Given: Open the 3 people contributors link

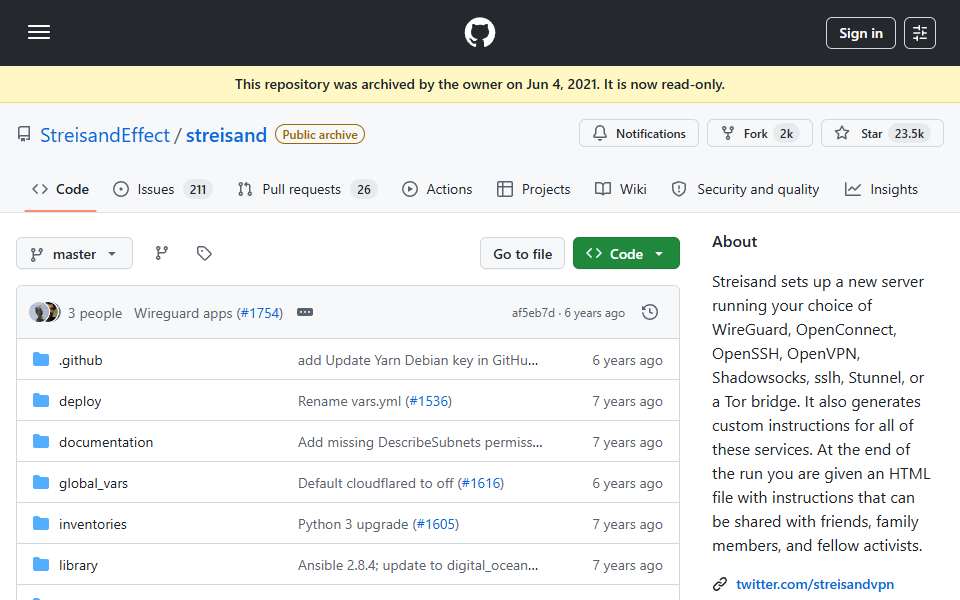Looking at the screenshot, I should (x=94, y=313).
